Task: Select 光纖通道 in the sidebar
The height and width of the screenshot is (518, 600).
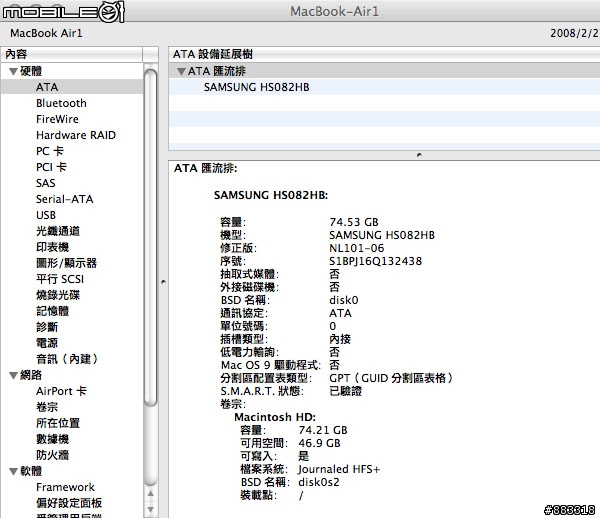Action: click(x=58, y=231)
